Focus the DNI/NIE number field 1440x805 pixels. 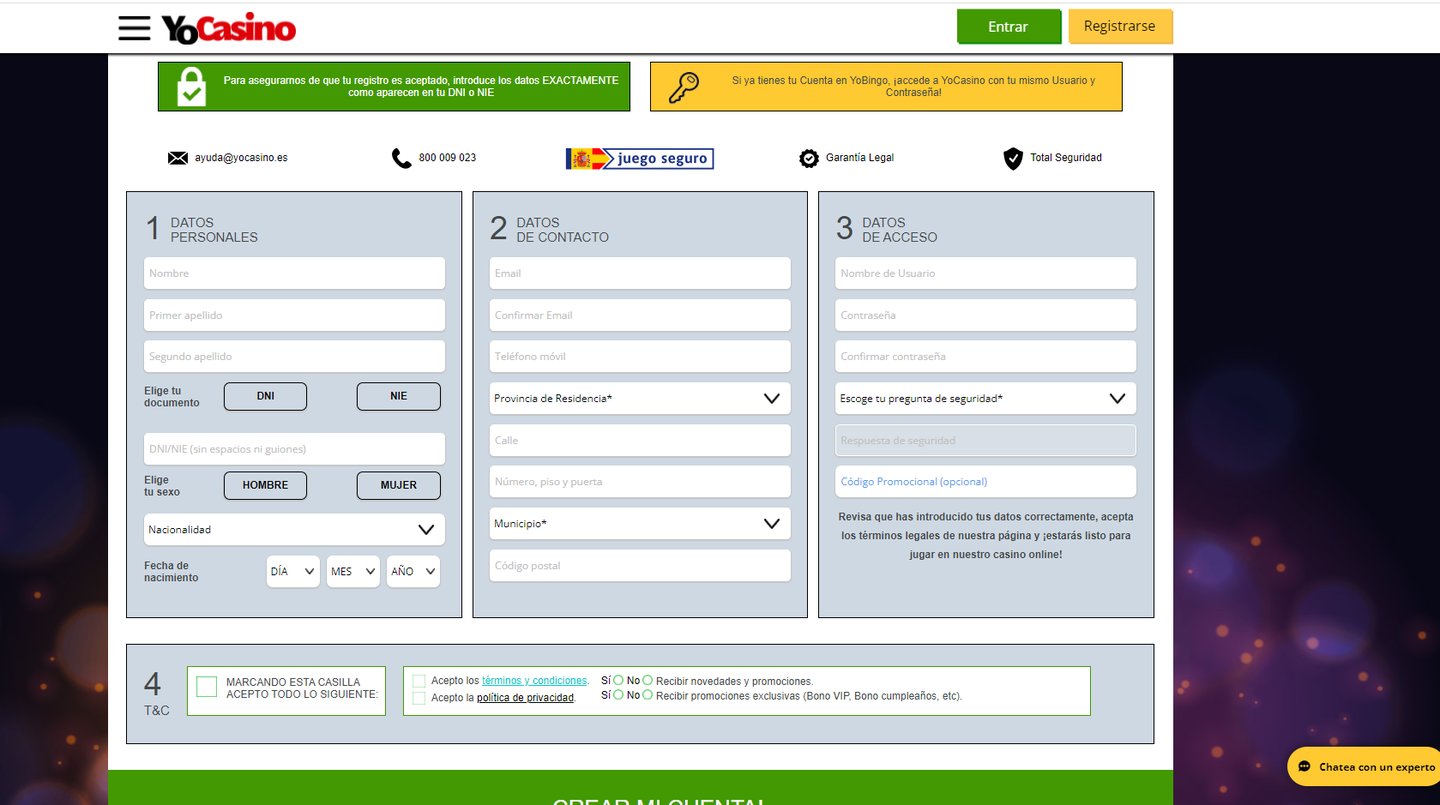point(294,449)
